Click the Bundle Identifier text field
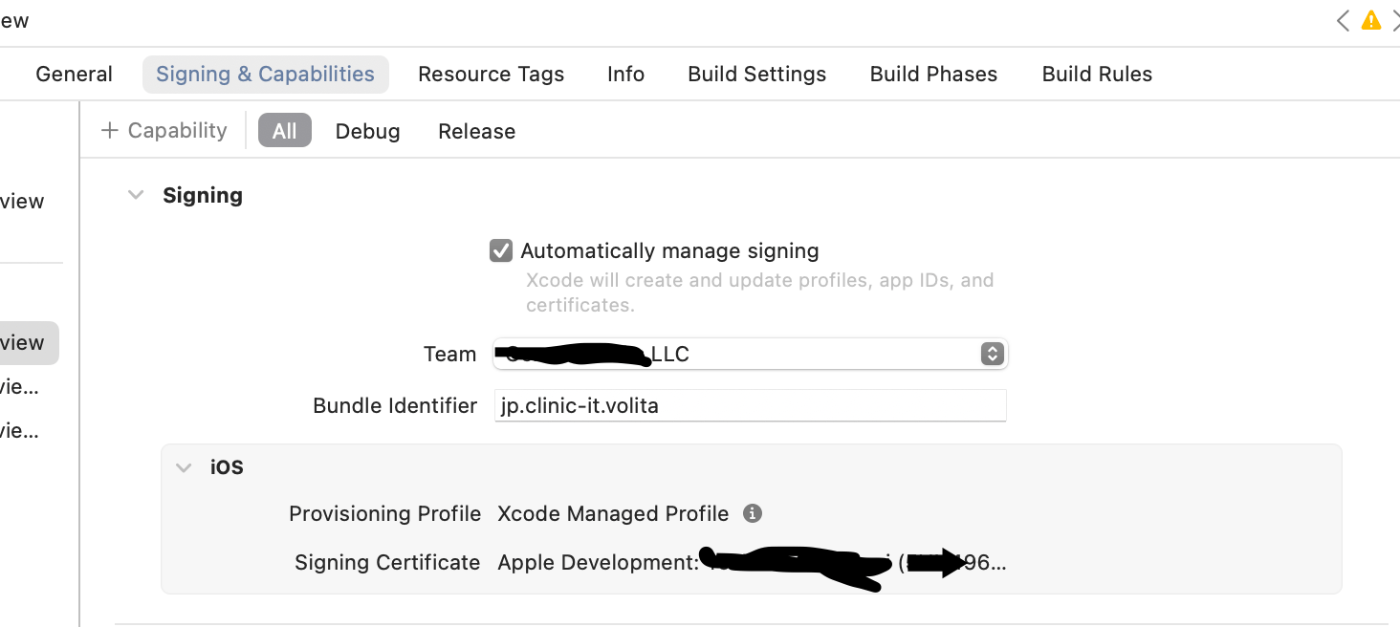 click(x=751, y=405)
